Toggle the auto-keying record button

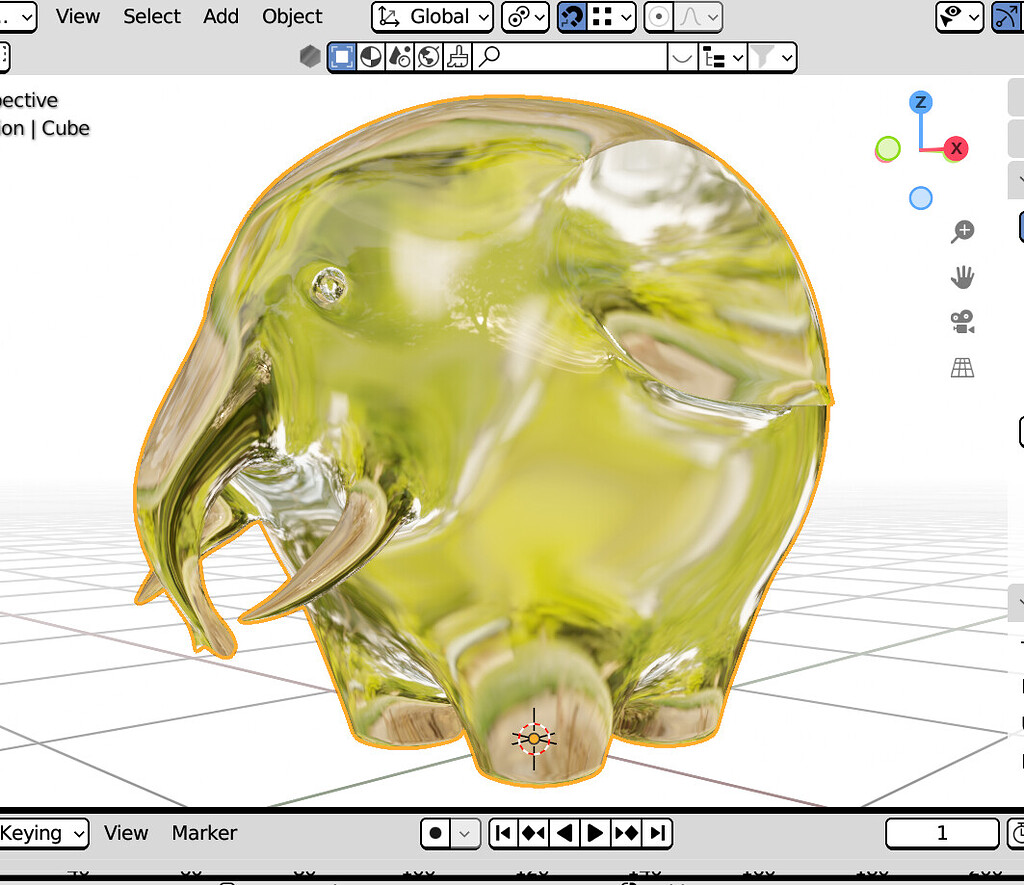[x=436, y=833]
